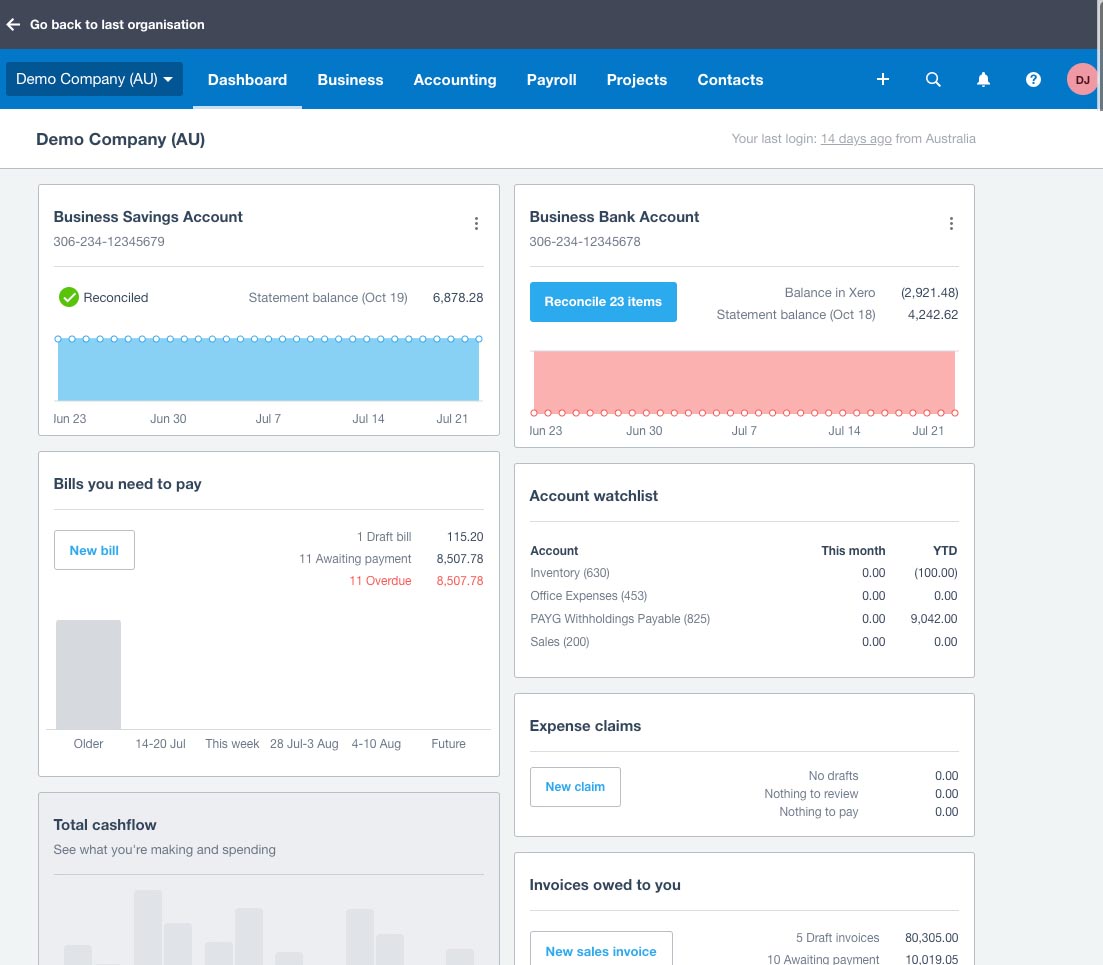Click the green Reconciled checkmark icon
The height and width of the screenshot is (965, 1103).
pos(69,298)
